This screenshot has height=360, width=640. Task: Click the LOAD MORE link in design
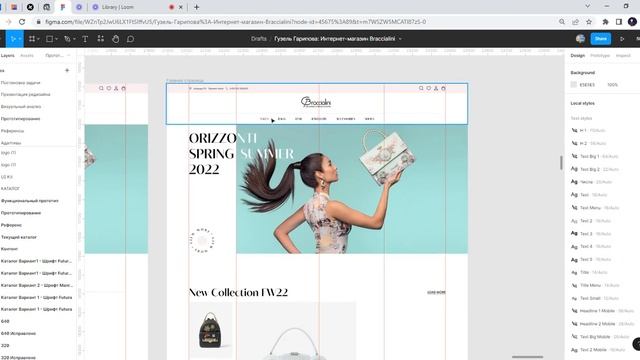pos(436,292)
